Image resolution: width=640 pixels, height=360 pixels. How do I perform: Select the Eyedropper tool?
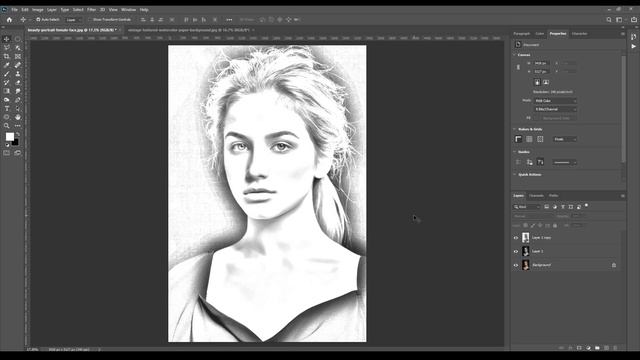(x=7, y=65)
